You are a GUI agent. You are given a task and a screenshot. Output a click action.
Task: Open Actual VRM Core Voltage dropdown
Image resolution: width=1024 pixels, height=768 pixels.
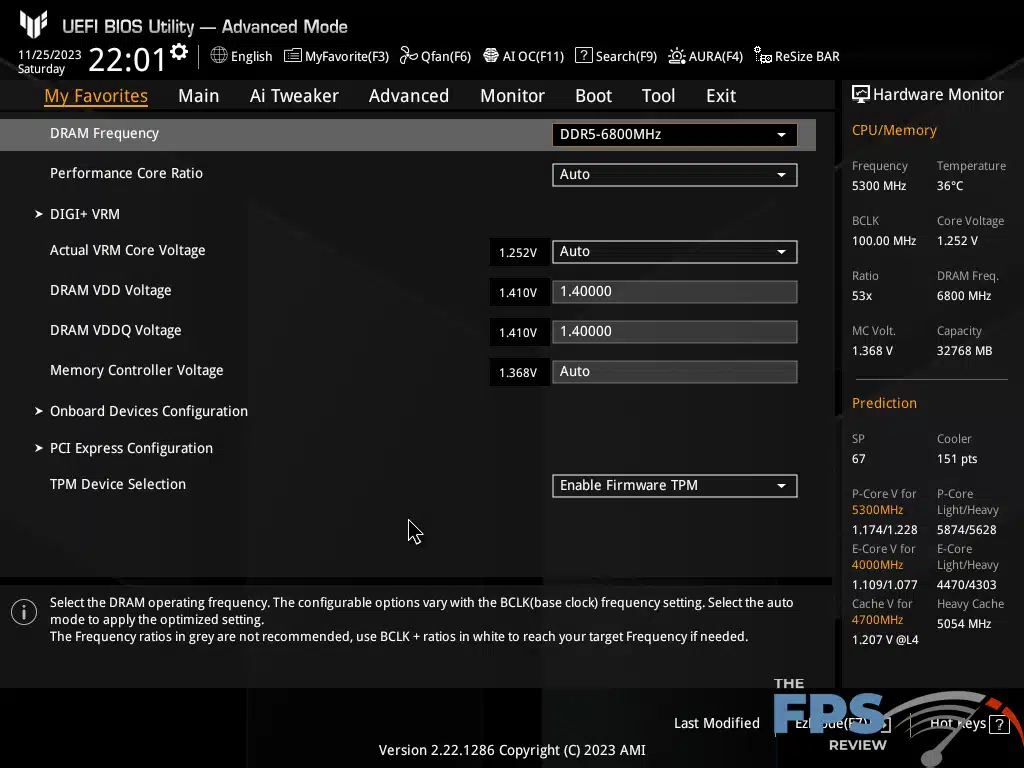675,251
